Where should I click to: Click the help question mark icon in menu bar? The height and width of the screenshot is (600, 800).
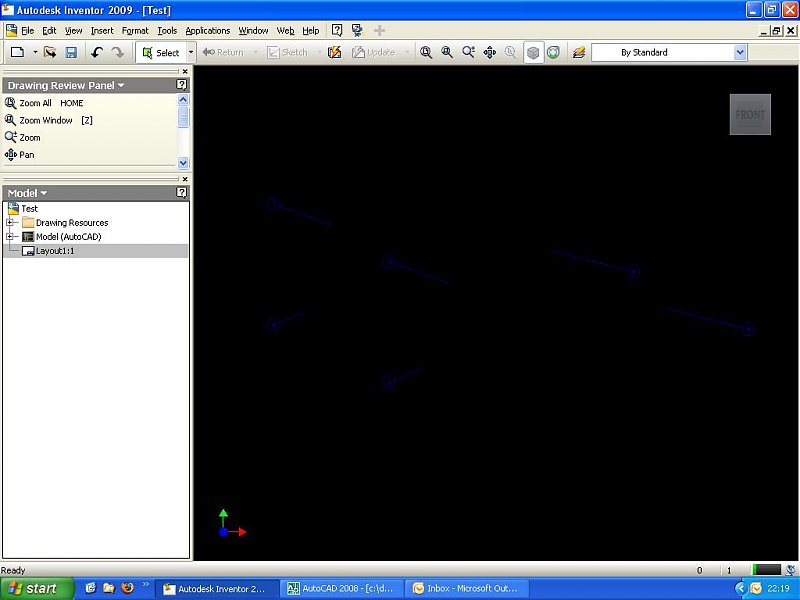[337, 30]
